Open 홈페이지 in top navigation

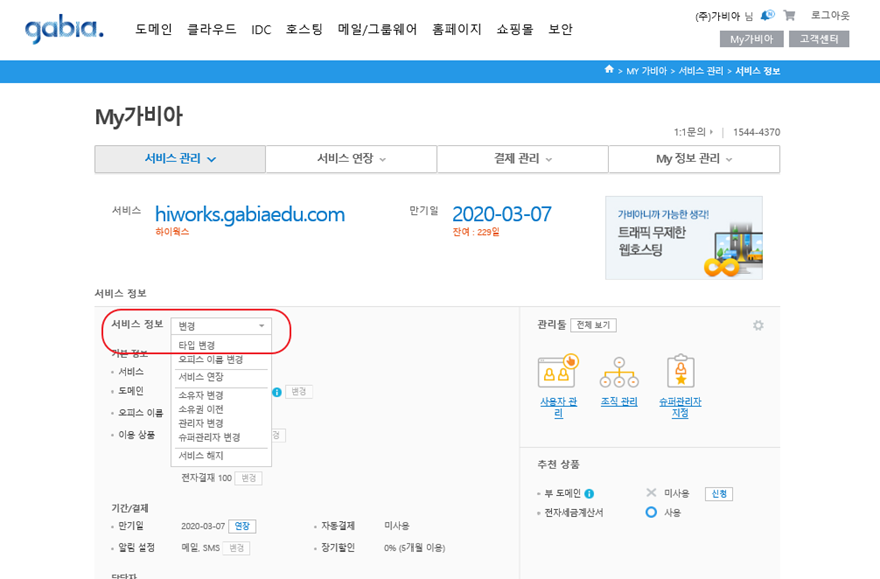pyautogui.click(x=457, y=29)
